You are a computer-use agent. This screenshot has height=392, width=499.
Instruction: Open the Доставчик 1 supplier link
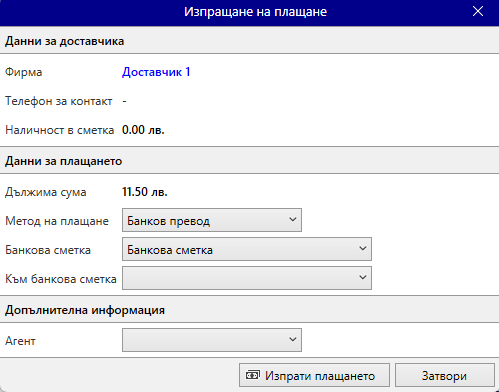156,72
